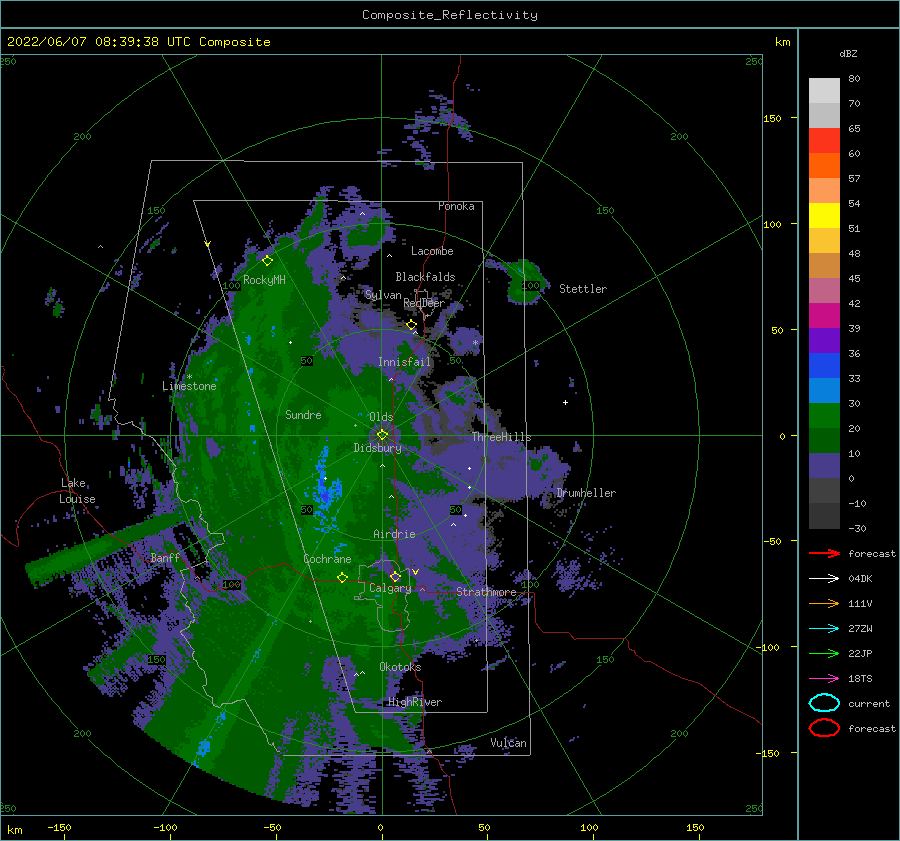
Task: Click the cyan current ellipse symbol
Action: coord(824,703)
